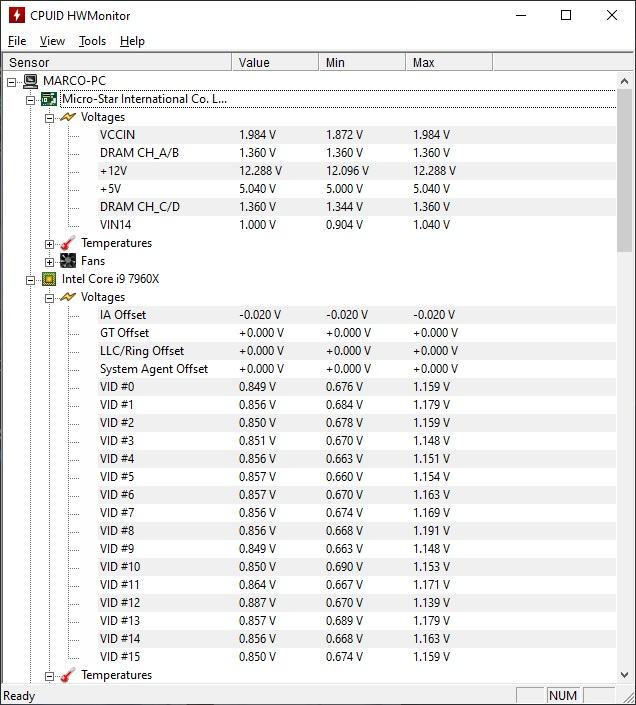The image size is (636, 705).
Task: Collapse the CPU Temperatures group at bottom
Action: (x=49, y=676)
